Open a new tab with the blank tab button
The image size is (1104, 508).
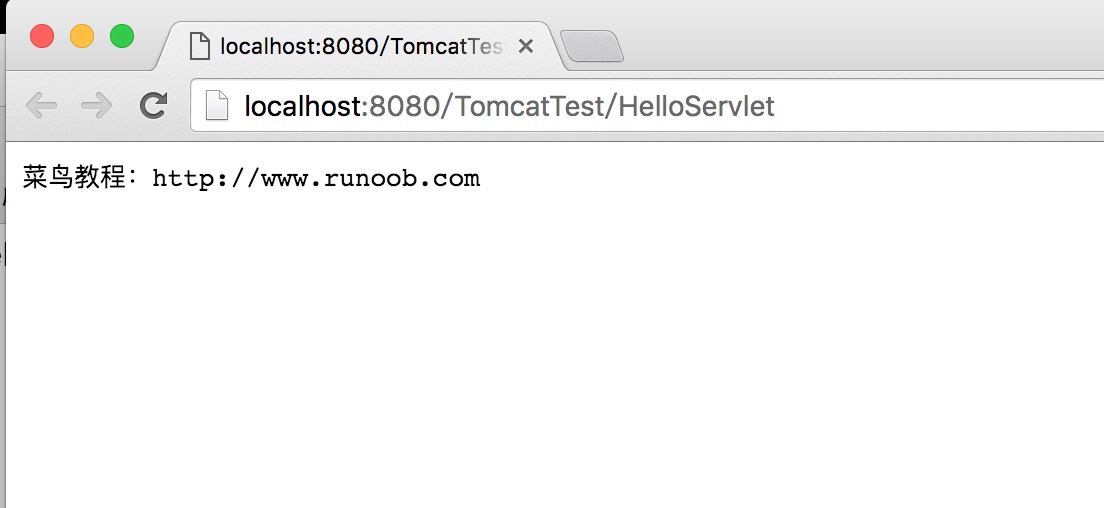point(592,46)
